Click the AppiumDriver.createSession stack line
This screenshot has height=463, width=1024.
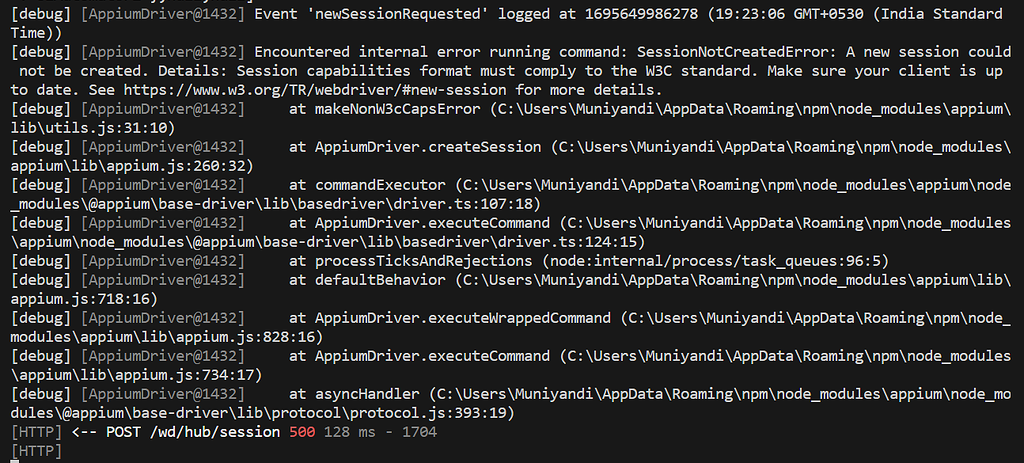pyautogui.click(x=428, y=148)
